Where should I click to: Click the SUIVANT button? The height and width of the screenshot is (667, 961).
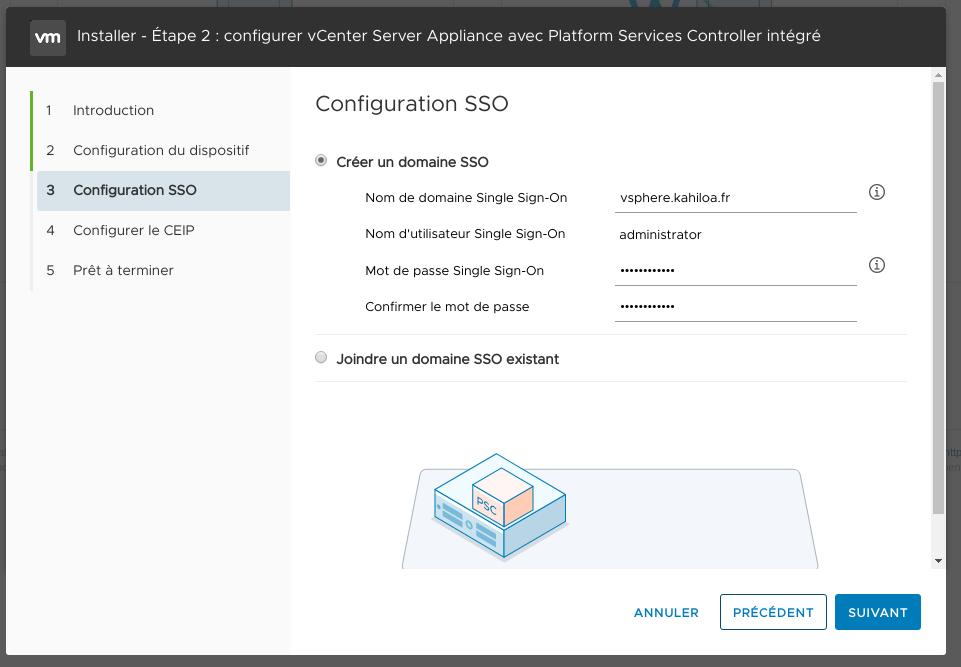tap(877, 612)
